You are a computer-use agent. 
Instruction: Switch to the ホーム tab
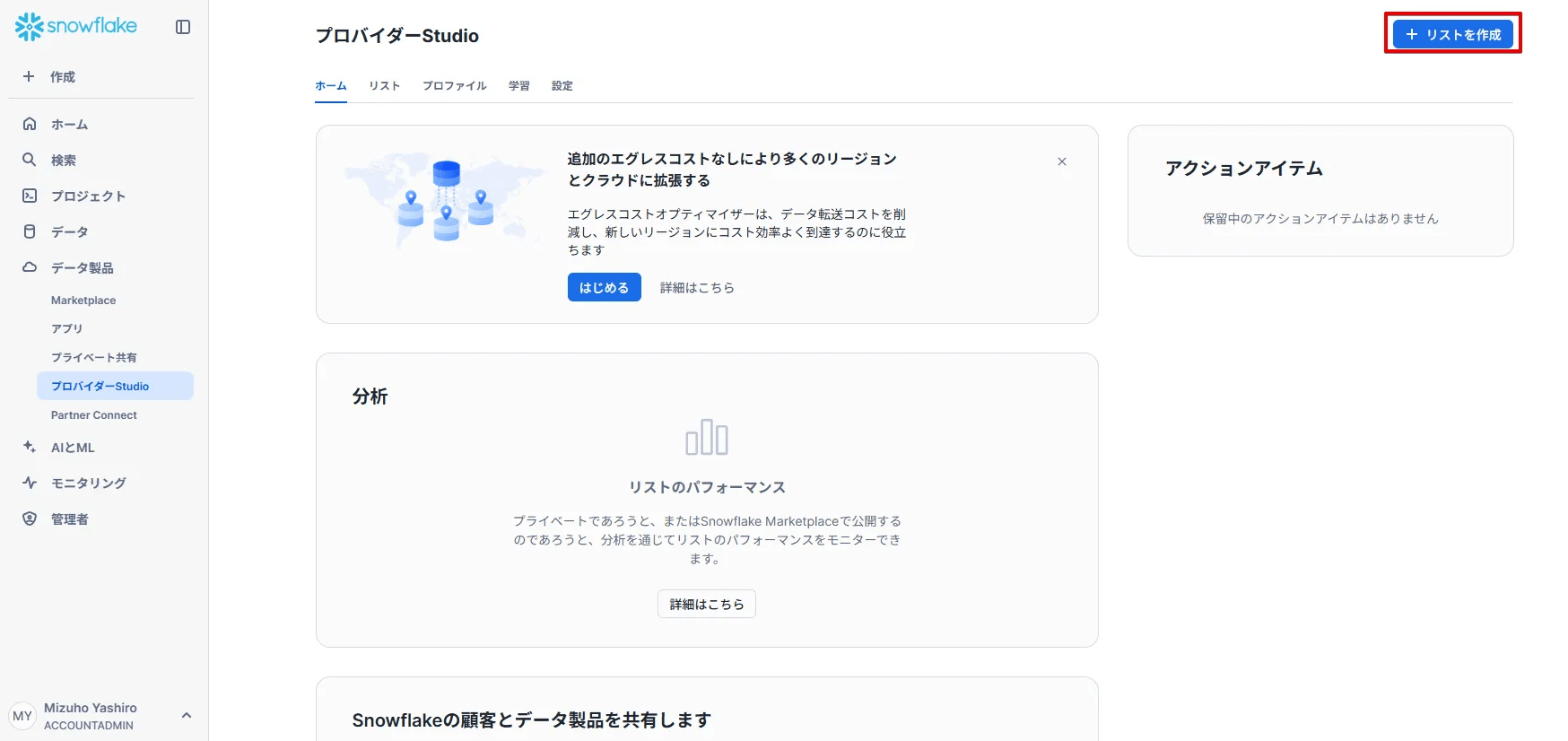tap(331, 86)
